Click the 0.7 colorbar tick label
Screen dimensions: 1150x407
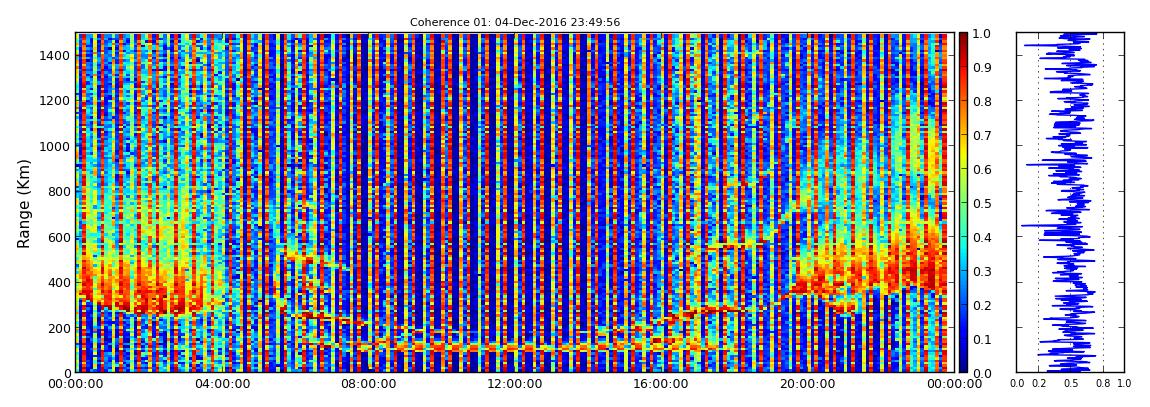coord(980,135)
